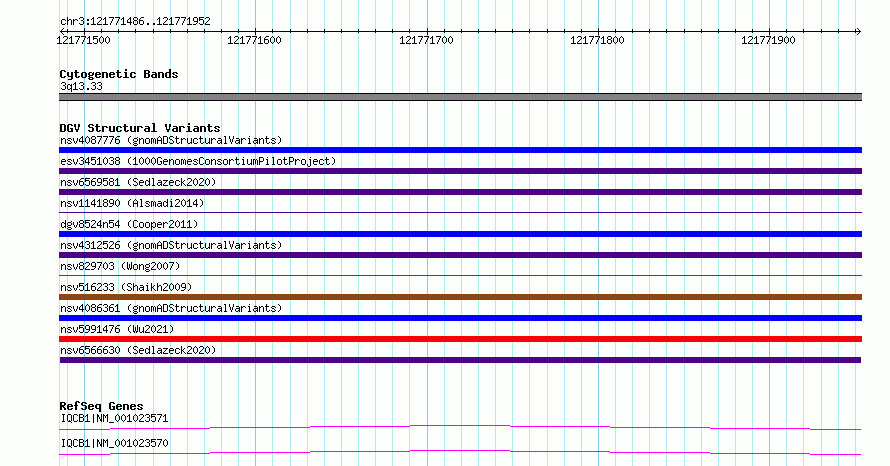Open variant label nsv4312526 (gnomADStructuralVariants)
Viewport: 890px width, 466px height.
coord(171,245)
